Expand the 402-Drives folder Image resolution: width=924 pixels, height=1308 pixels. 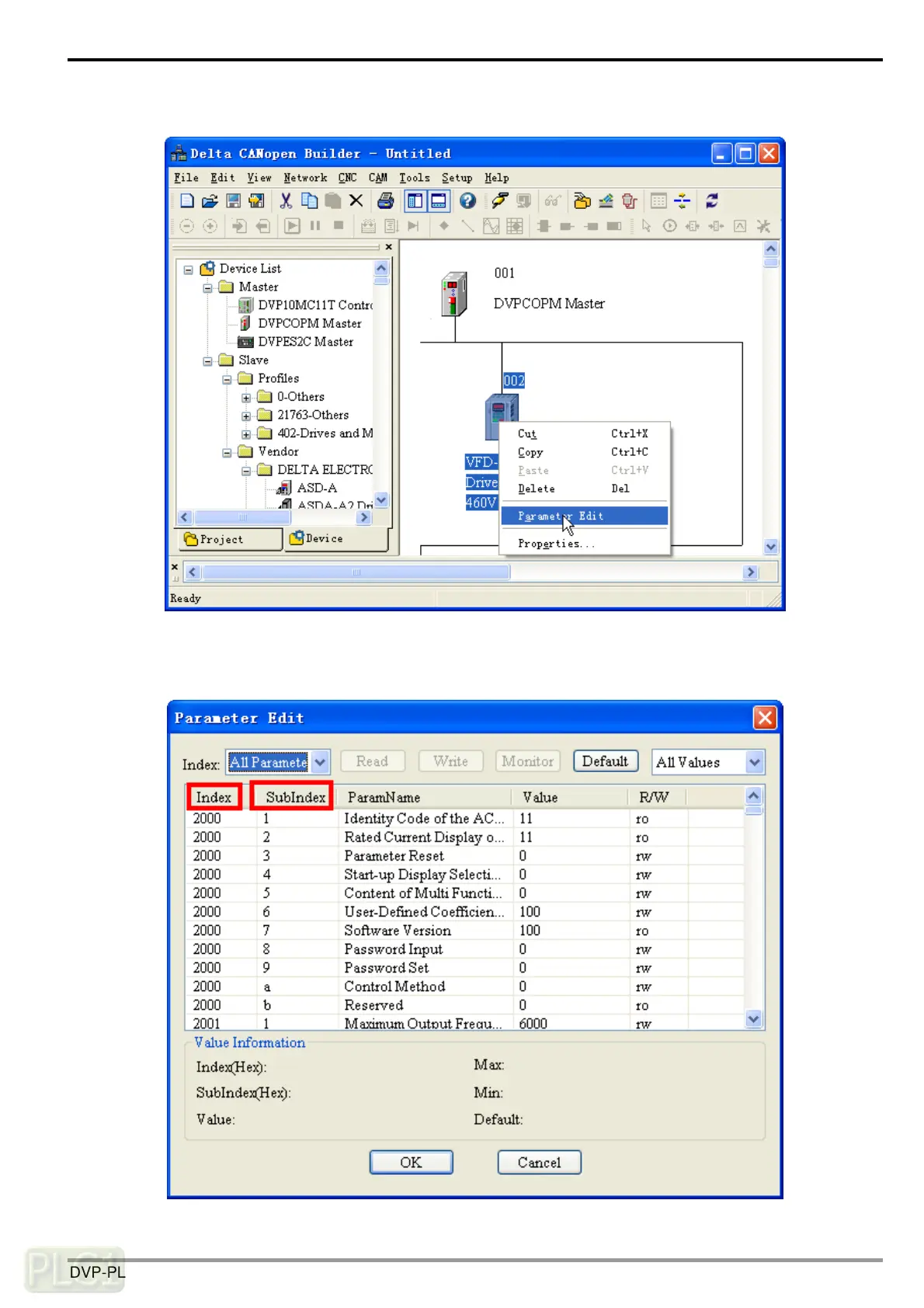tap(246, 434)
